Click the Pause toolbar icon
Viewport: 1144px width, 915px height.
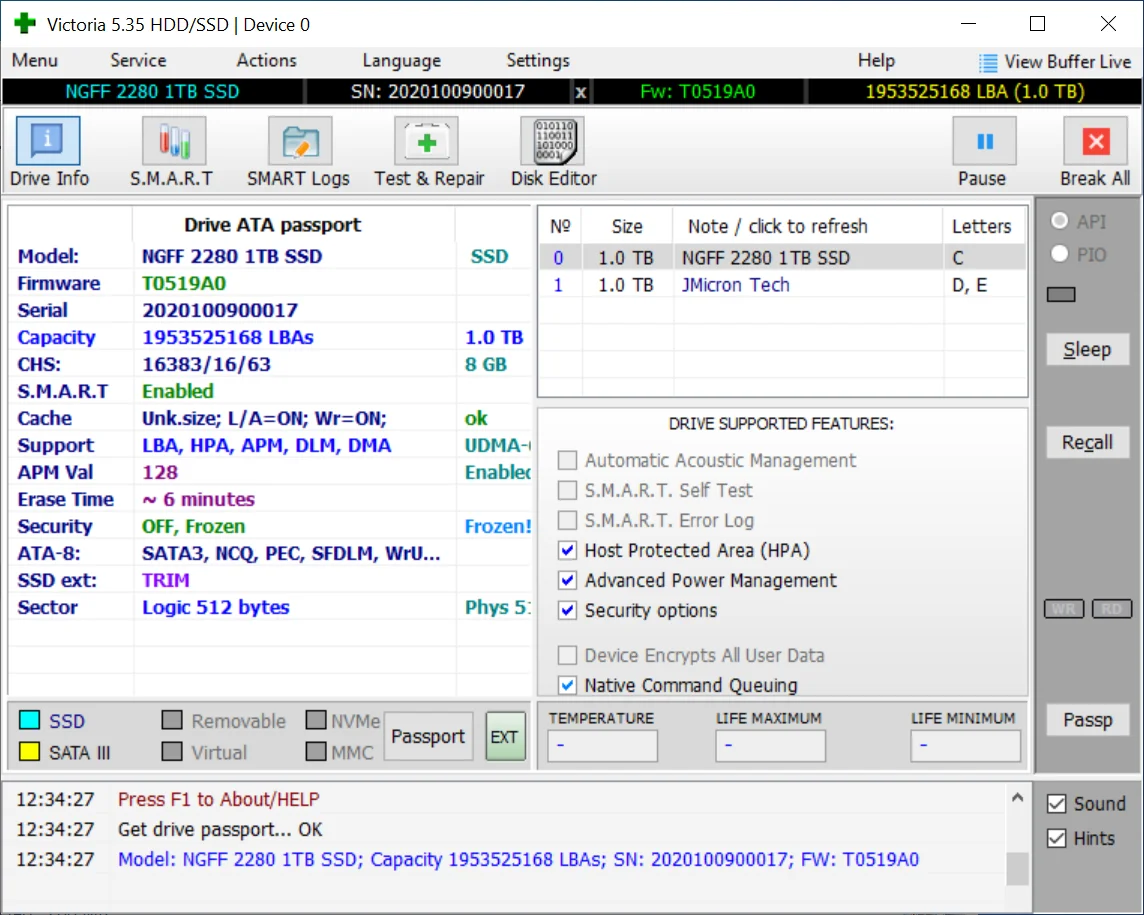tap(983, 141)
